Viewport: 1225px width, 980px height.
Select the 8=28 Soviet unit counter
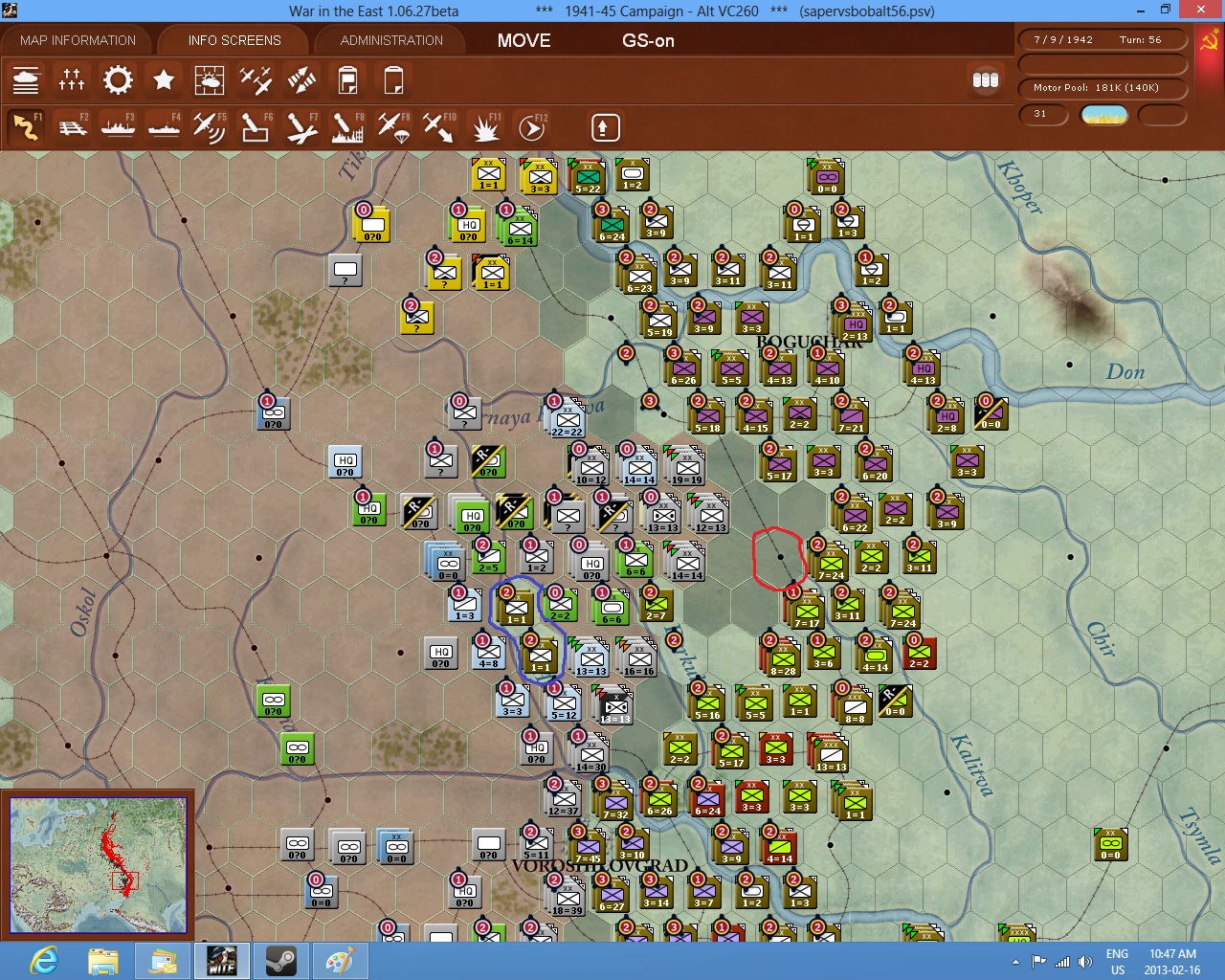(x=782, y=658)
